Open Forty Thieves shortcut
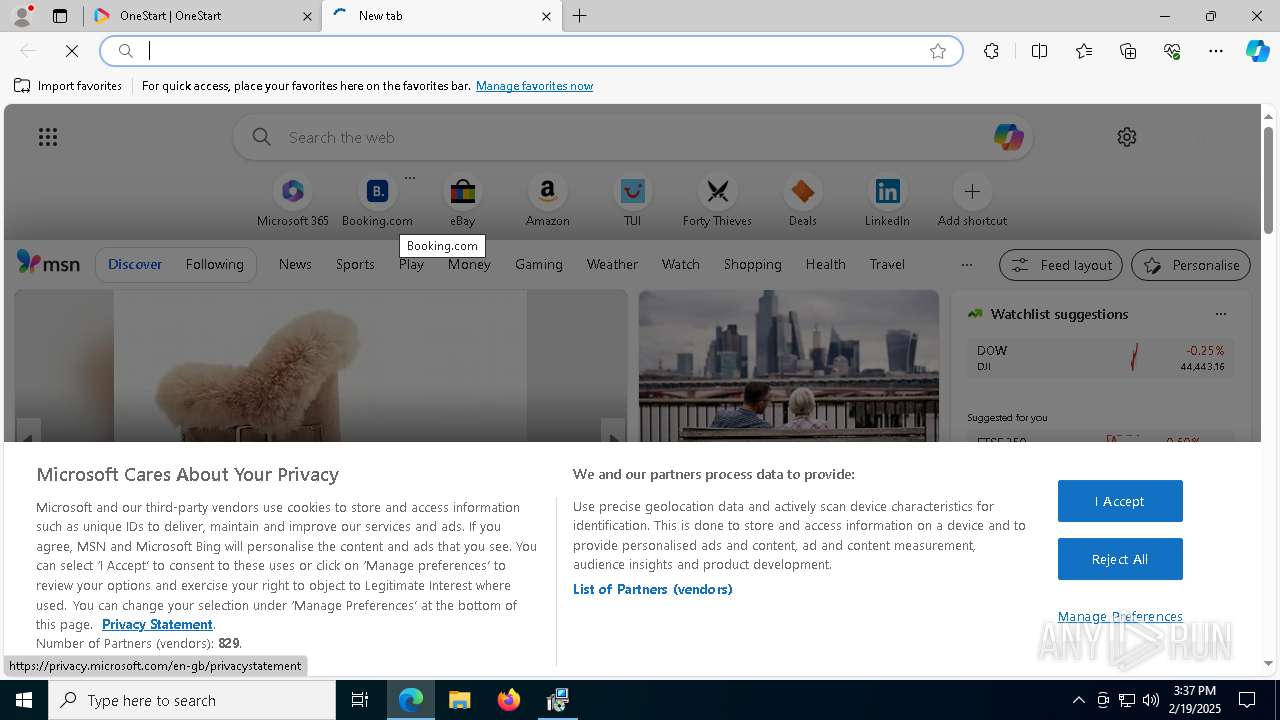This screenshot has height=720, width=1280. coord(717,201)
